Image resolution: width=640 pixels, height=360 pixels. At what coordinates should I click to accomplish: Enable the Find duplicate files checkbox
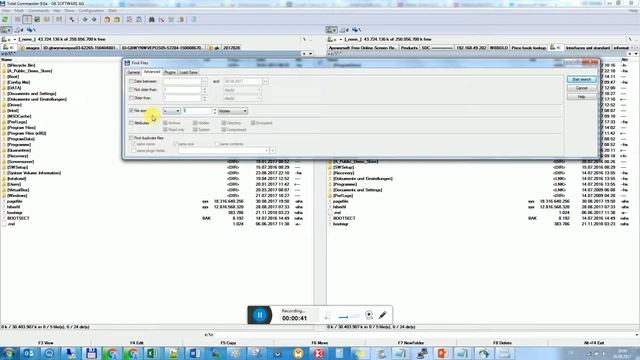131,138
